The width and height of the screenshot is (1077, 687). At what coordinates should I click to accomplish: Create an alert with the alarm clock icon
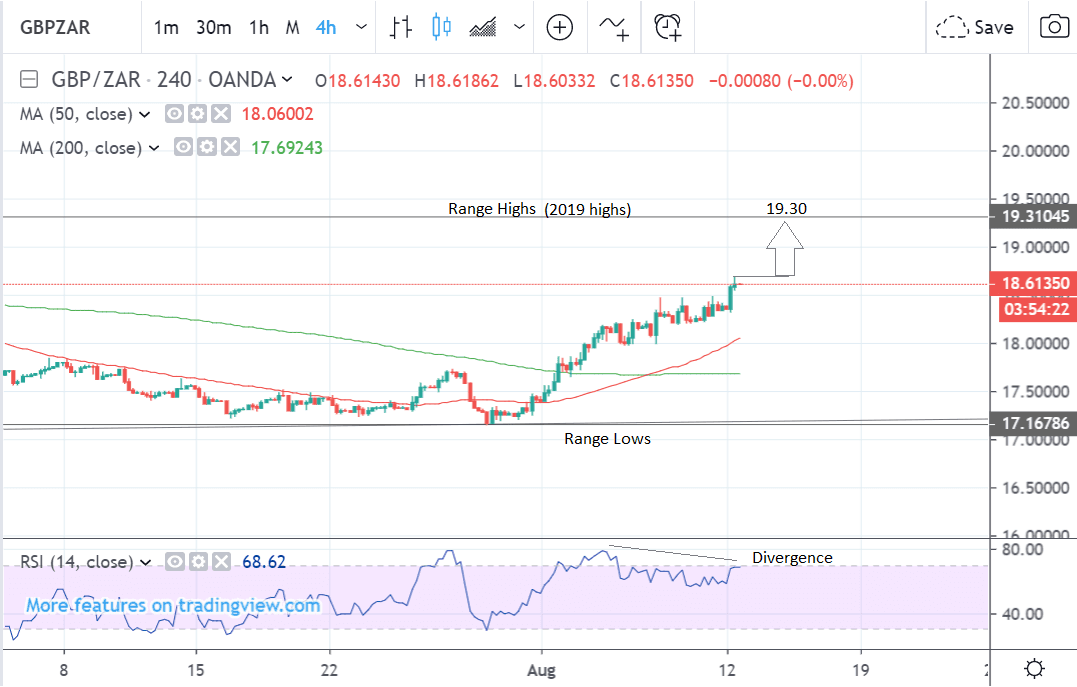(668, 27)
